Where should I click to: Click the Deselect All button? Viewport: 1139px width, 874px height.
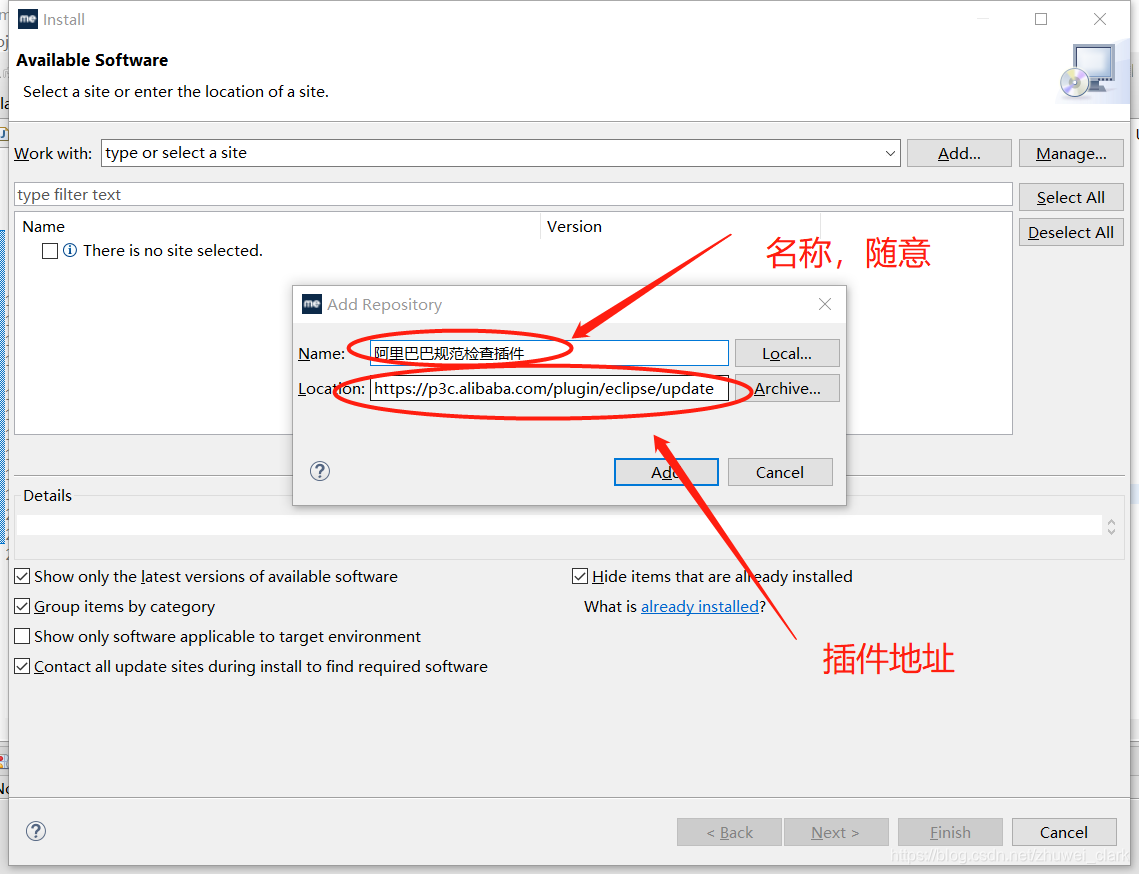[1071, 232]
